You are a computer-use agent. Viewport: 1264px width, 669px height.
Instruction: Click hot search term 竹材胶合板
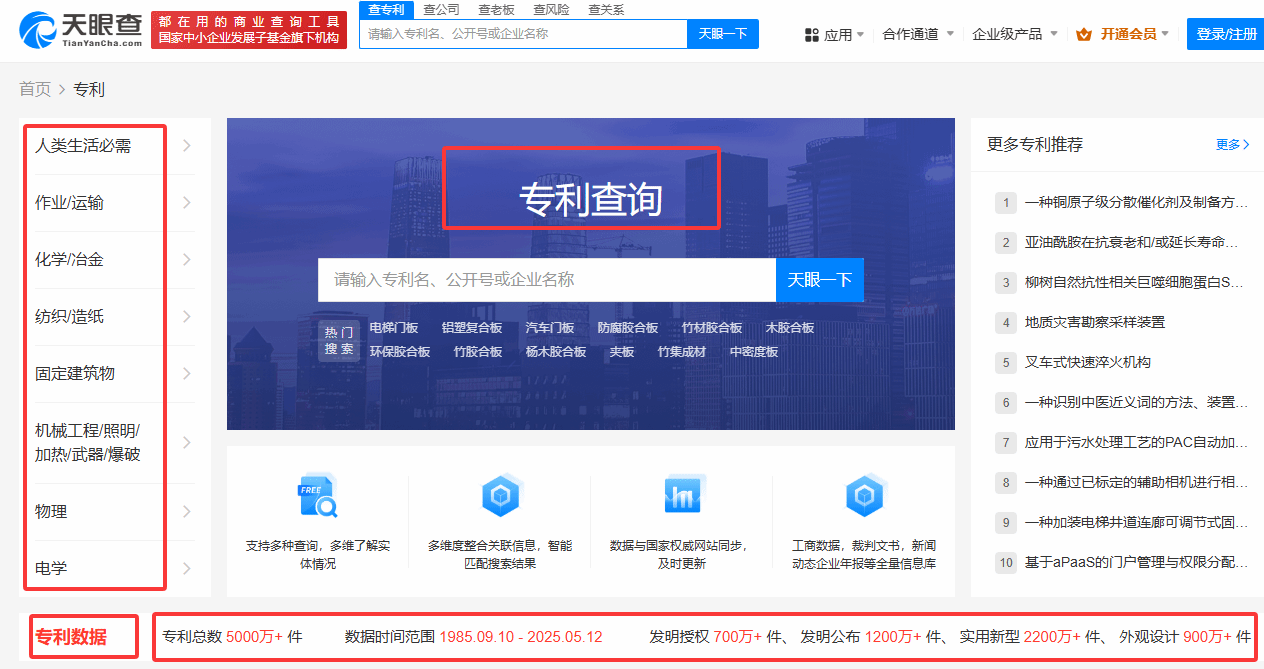click(x=712, y=328)
